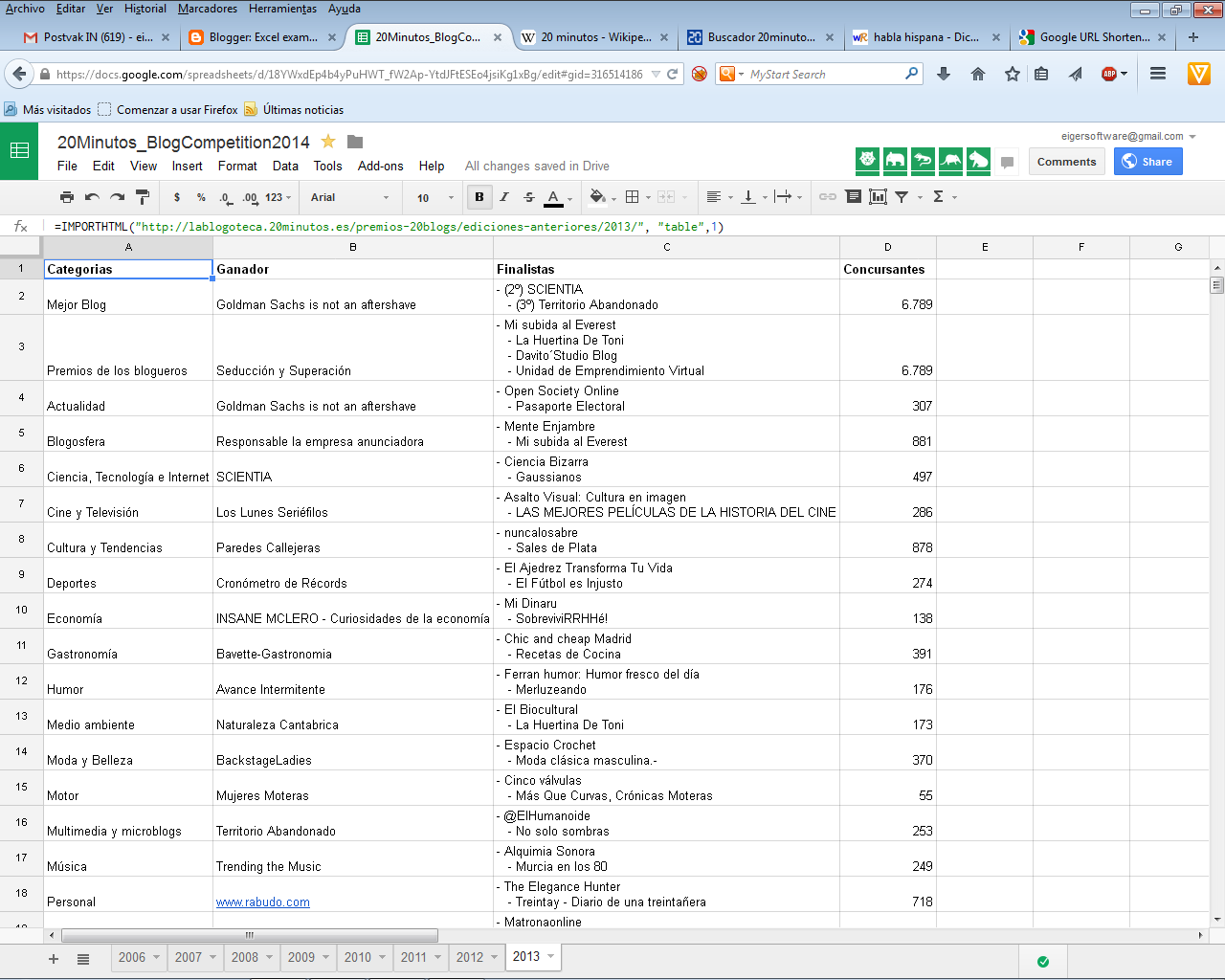This screenshot has width=1225, height=980.
Task: Open the Firefox hamburger menu
Action: pos(1158,74)
